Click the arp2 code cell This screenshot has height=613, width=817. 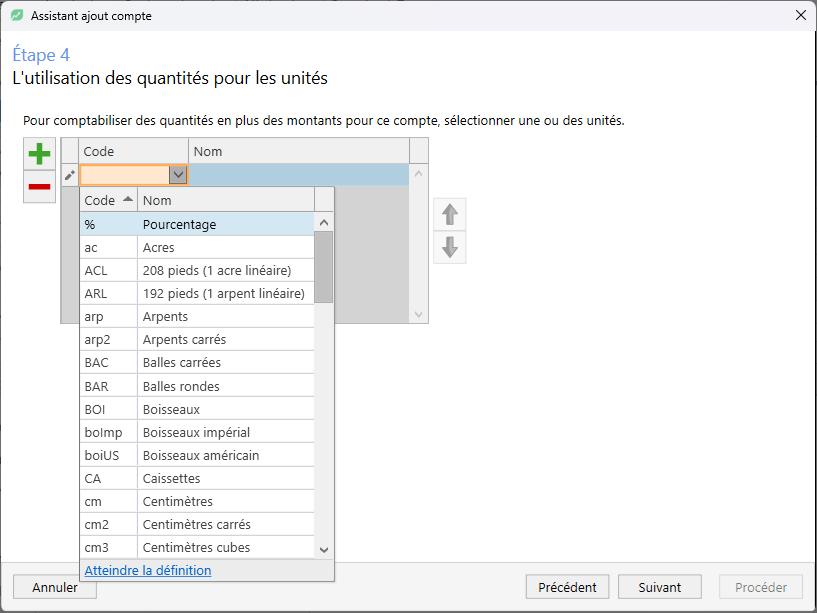pos(108,339)
